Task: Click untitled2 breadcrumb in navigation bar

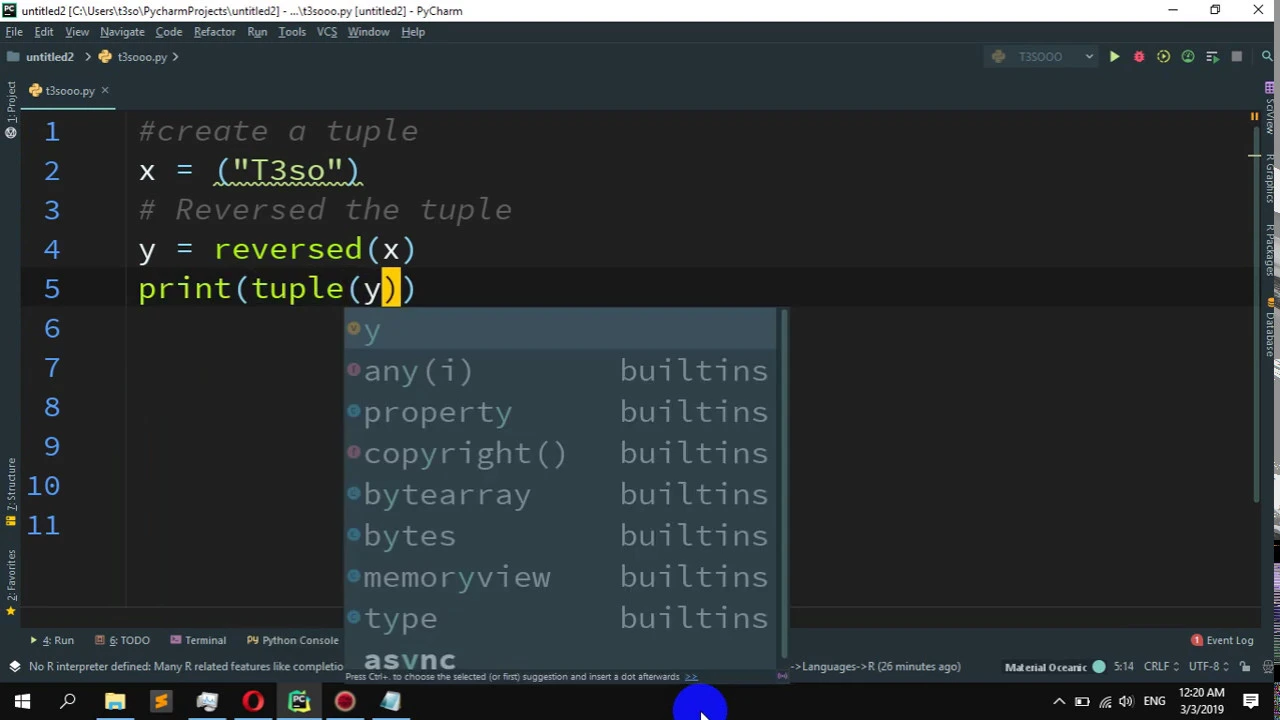Action: click(41, 57)
